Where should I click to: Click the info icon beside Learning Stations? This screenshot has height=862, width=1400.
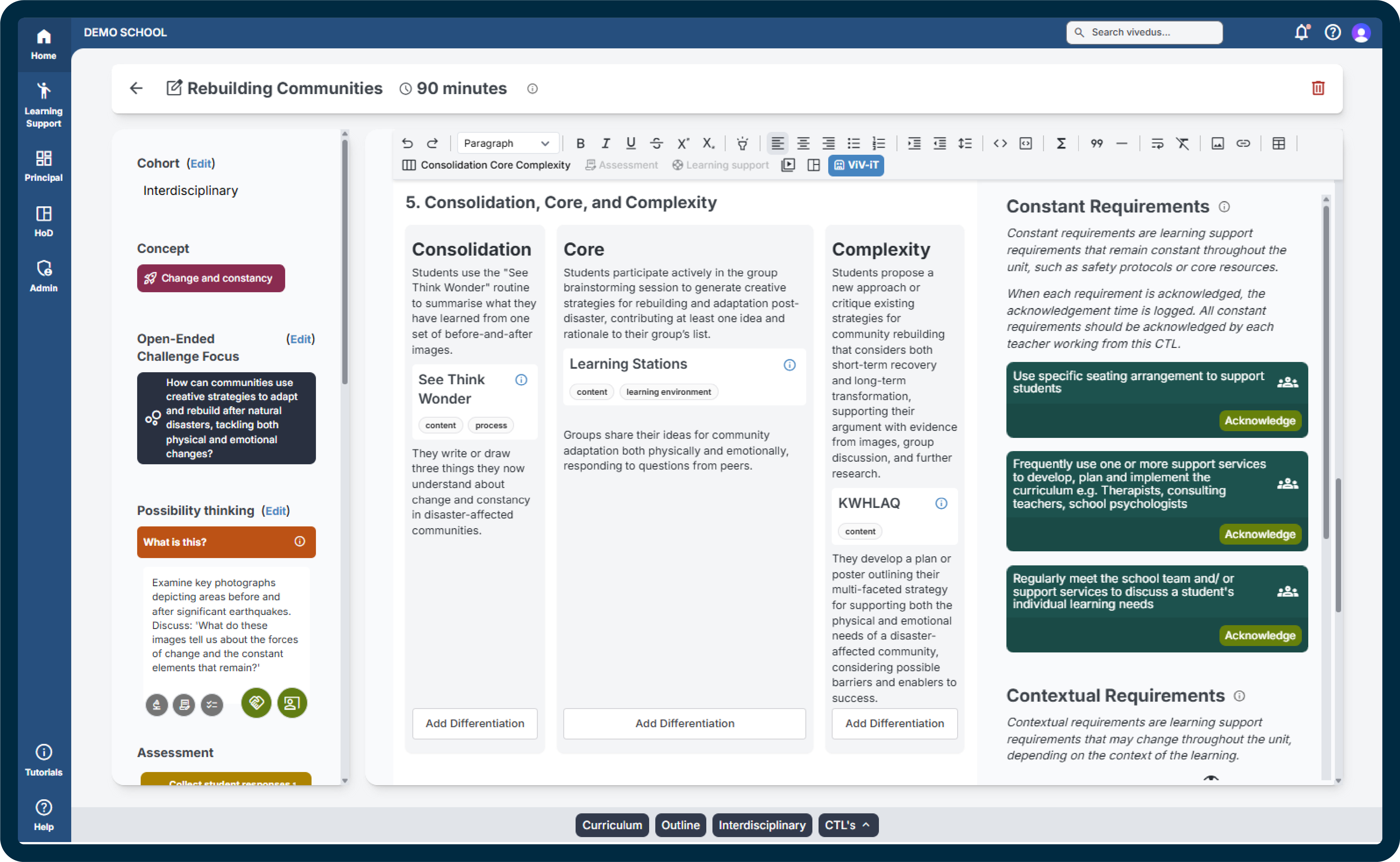pyautogui.click(x=789, y=365)
